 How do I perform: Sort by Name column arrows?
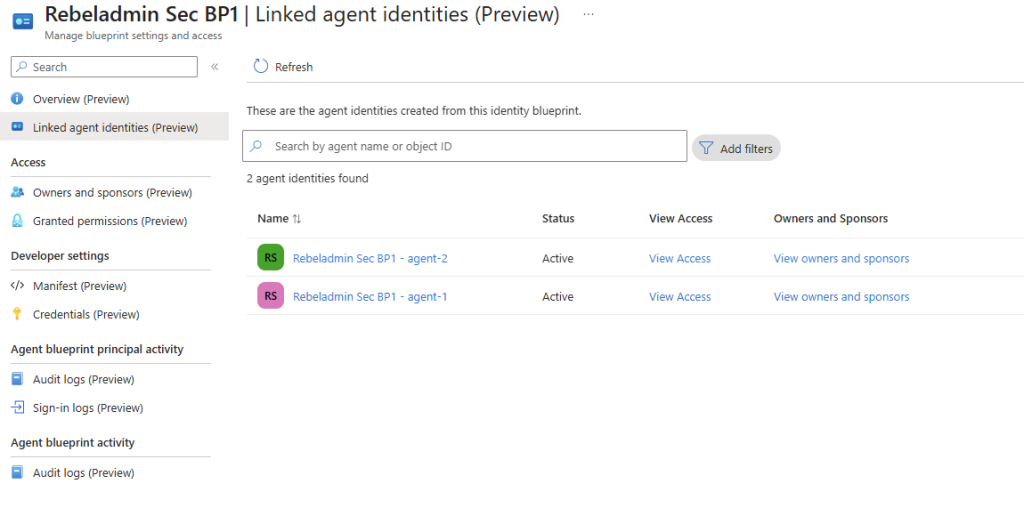click(x=296, y=219)
